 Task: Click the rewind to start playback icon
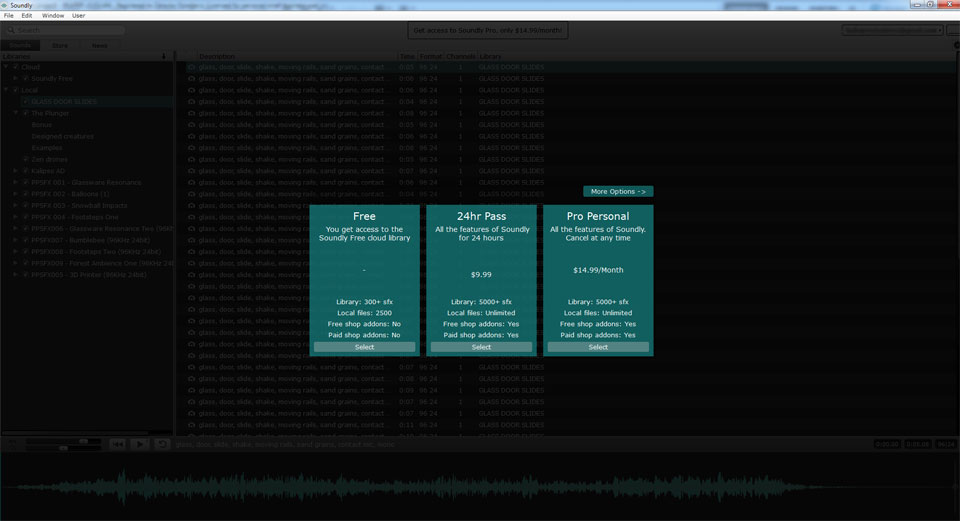(117, 444)
